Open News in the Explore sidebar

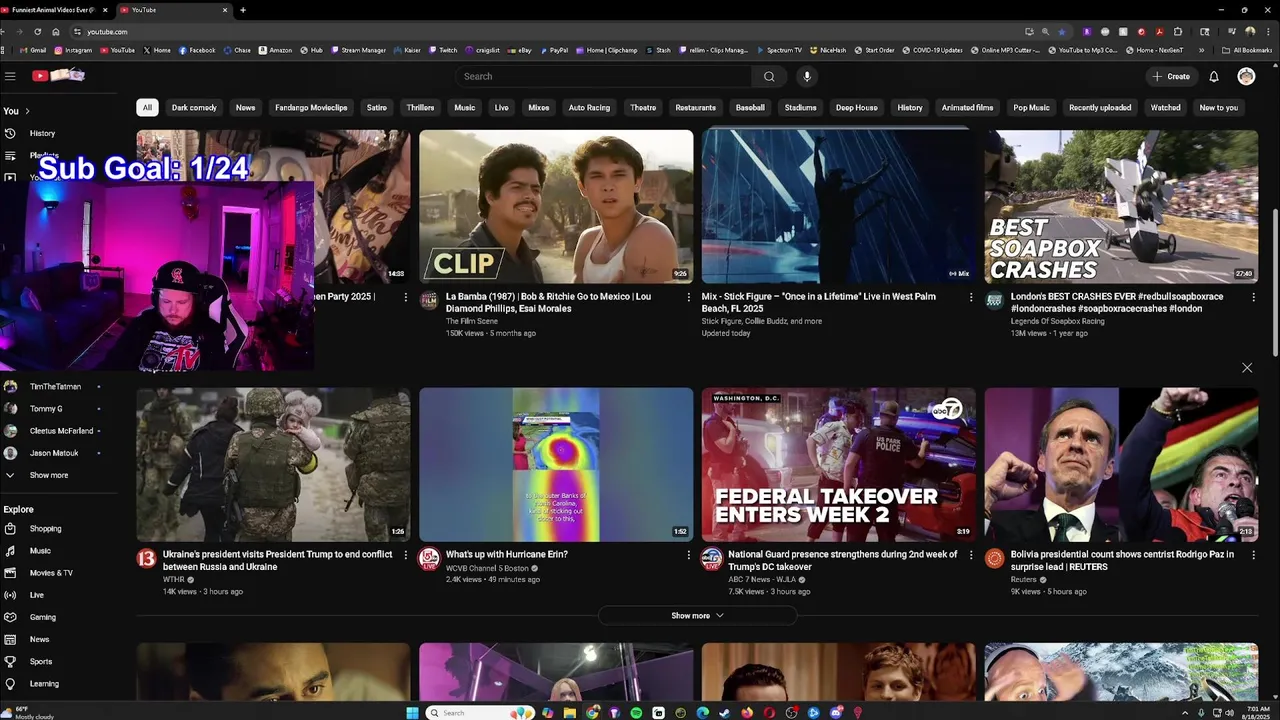39,639
